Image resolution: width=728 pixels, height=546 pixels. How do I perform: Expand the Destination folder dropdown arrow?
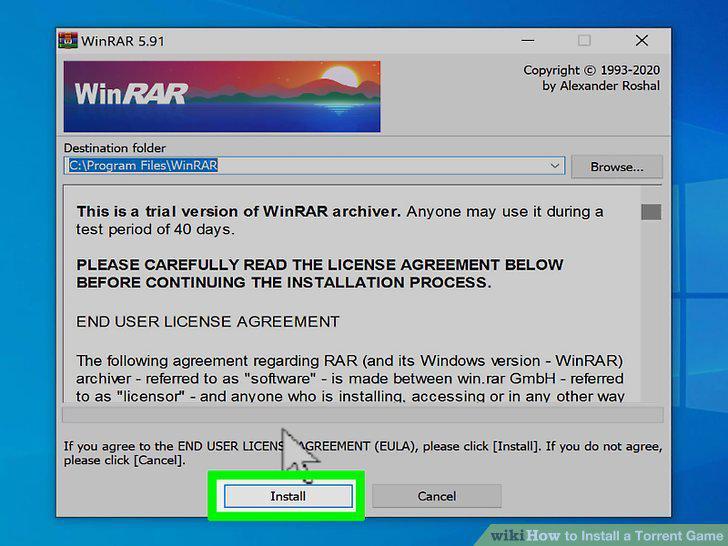[x=554, y=166]
